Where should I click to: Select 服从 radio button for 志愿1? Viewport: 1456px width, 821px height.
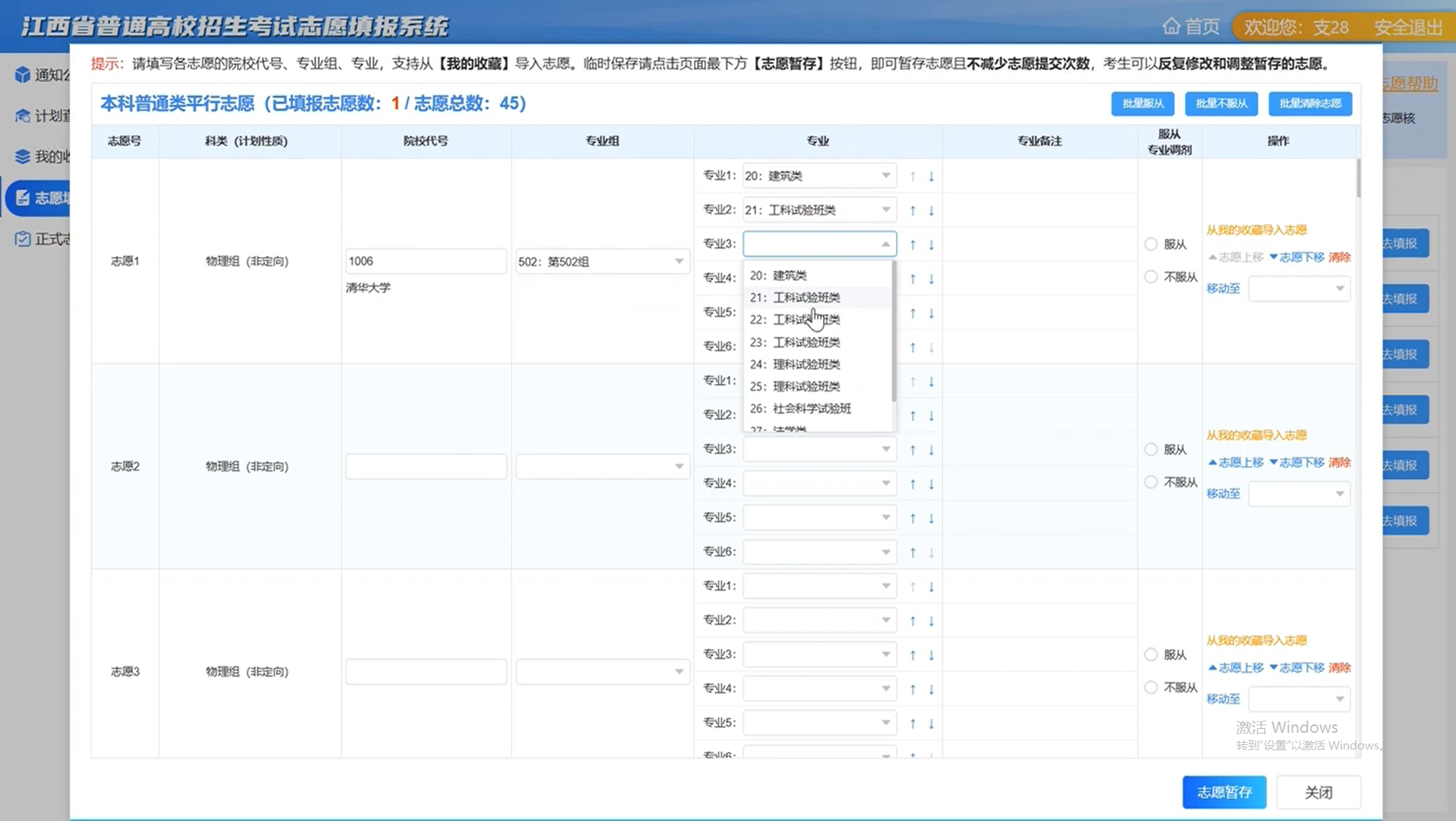tap(1151, 244)
